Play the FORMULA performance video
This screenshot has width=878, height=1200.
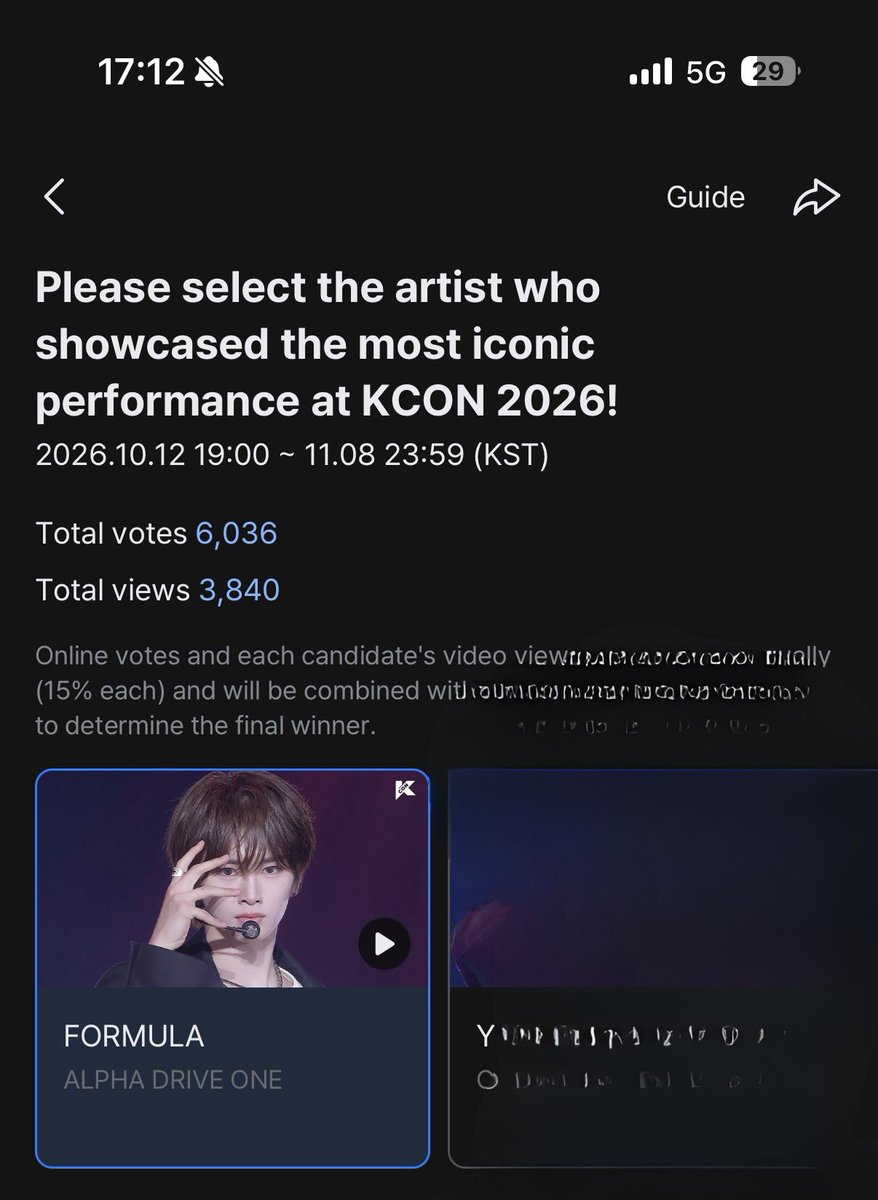coord(384,943)
